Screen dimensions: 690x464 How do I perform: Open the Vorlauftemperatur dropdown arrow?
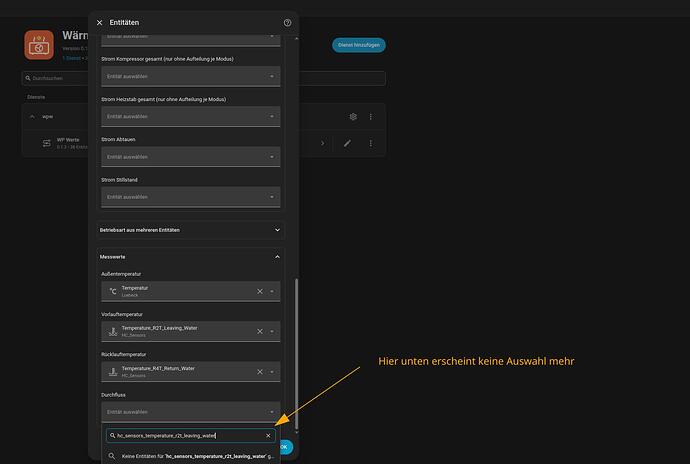pos(272,331)
